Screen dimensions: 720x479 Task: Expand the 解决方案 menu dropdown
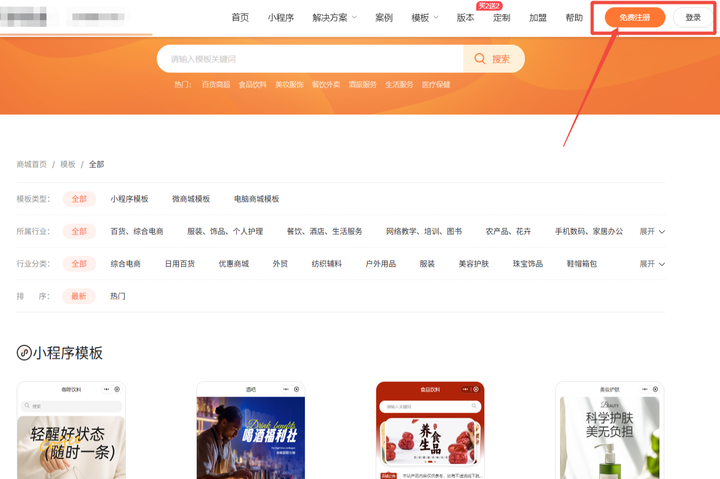click(x=354, y=17)
